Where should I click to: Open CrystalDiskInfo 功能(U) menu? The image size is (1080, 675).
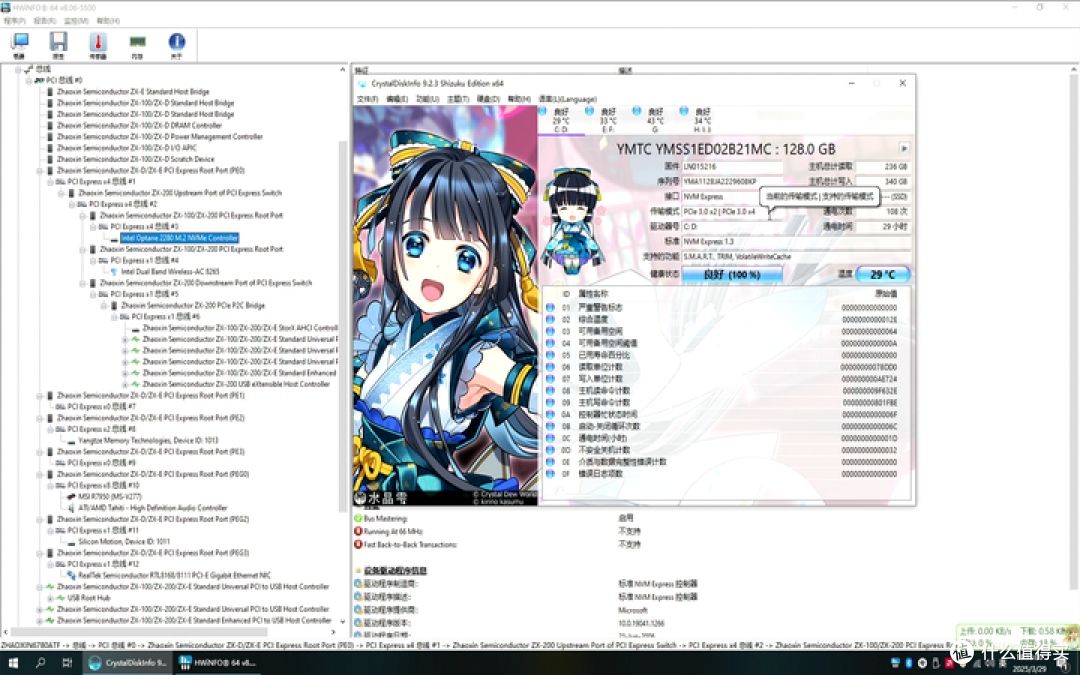(x=427, y=98)
